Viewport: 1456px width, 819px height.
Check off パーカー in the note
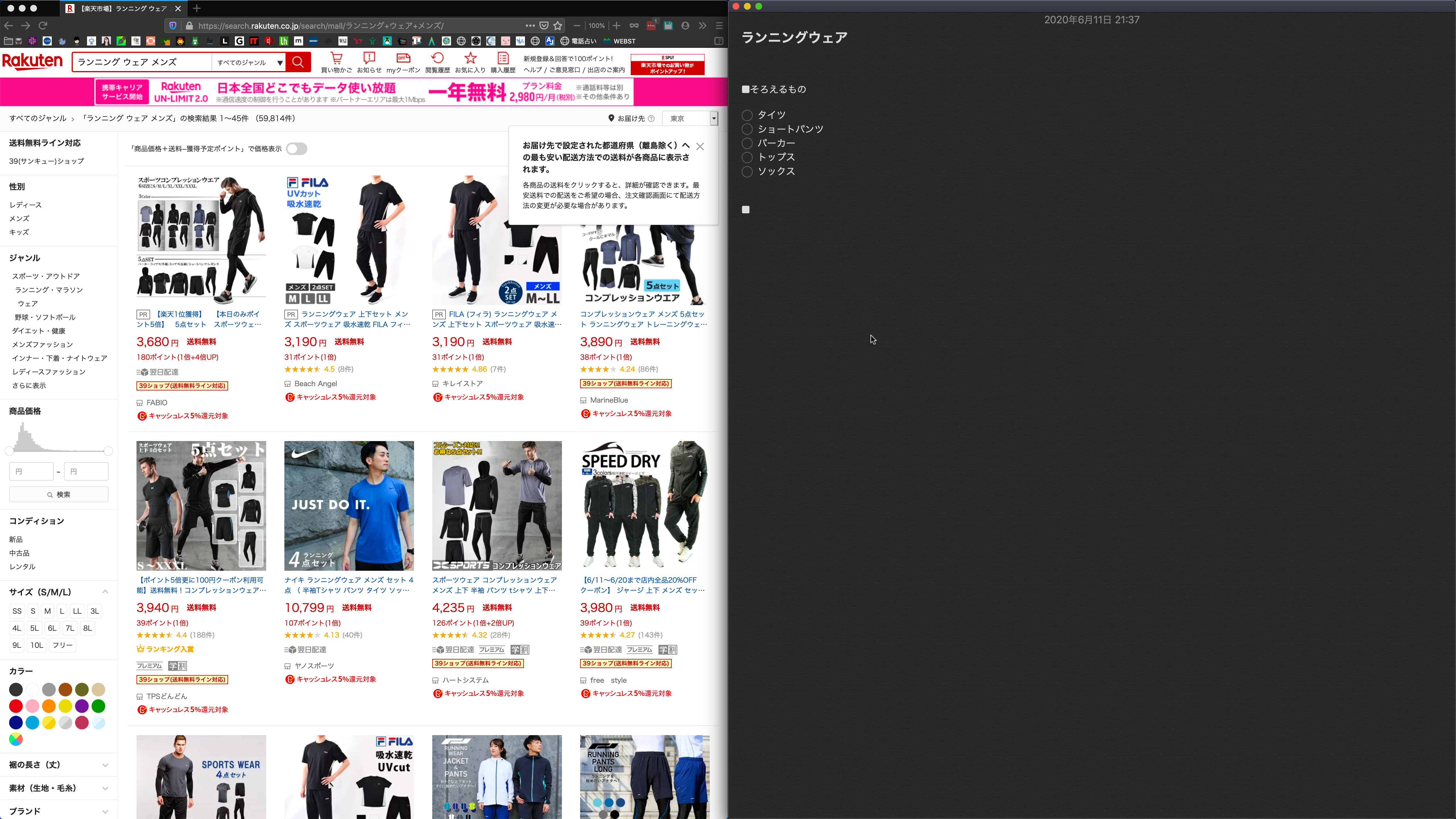point(747,144)
